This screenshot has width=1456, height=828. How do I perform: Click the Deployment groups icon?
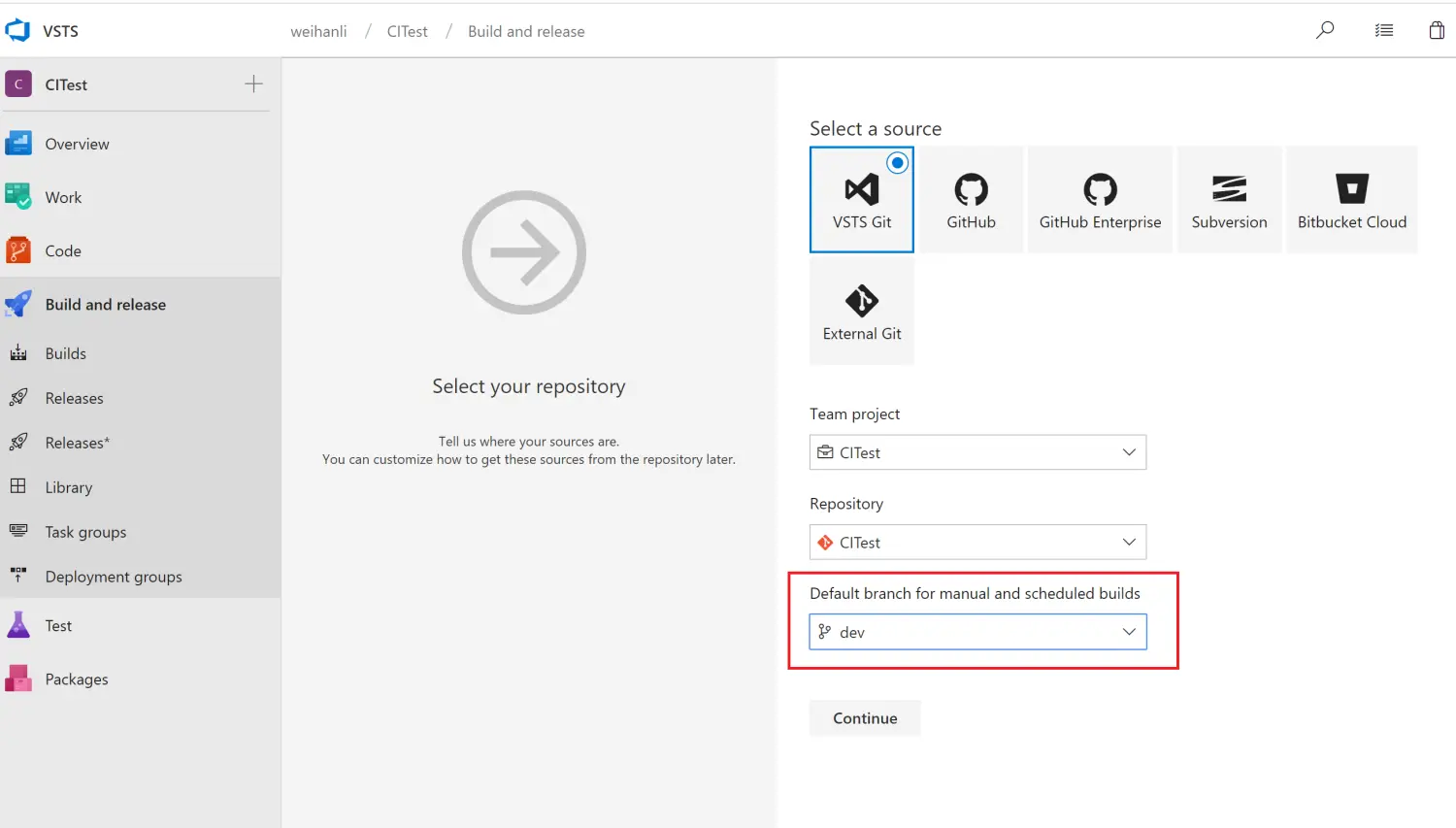click(x=18, y=576)
